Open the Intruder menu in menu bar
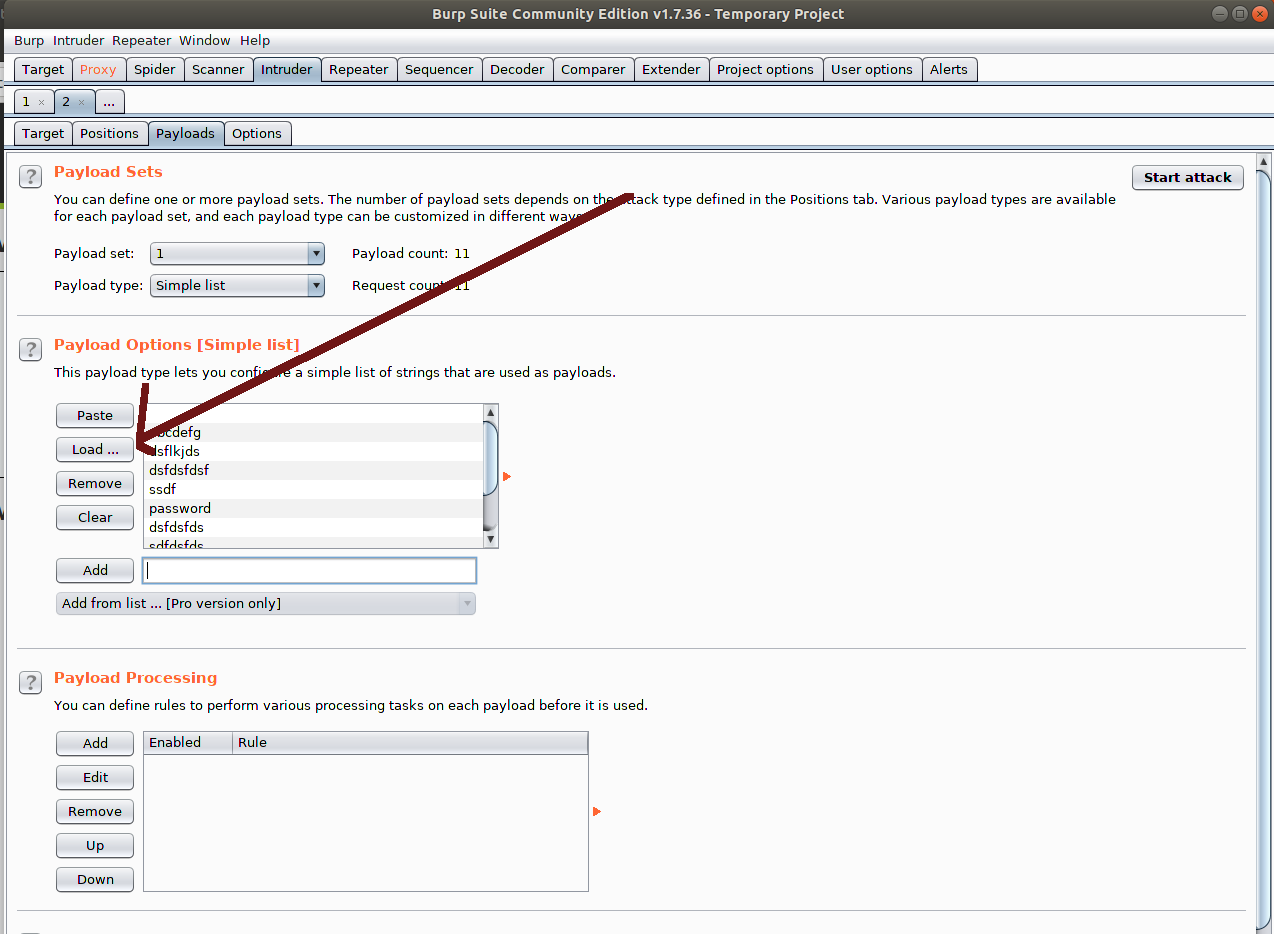Screen dimensions: 1274x934 tap(78, 41)
